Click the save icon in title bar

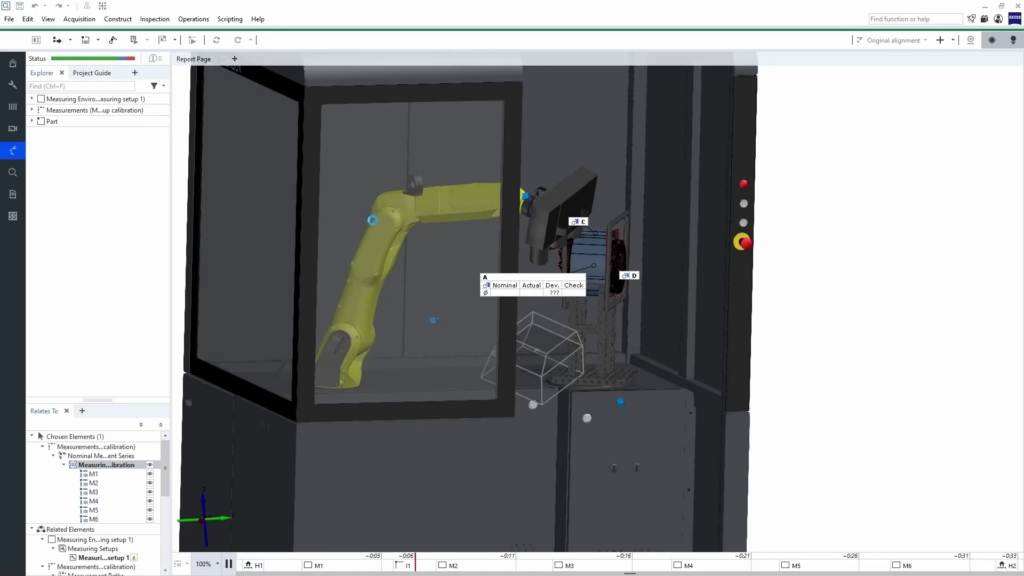coord(19,6)
